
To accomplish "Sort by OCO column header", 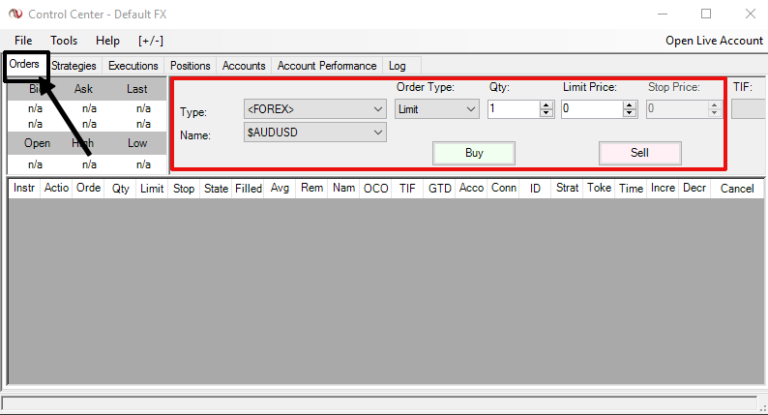I will pos(376,188).
